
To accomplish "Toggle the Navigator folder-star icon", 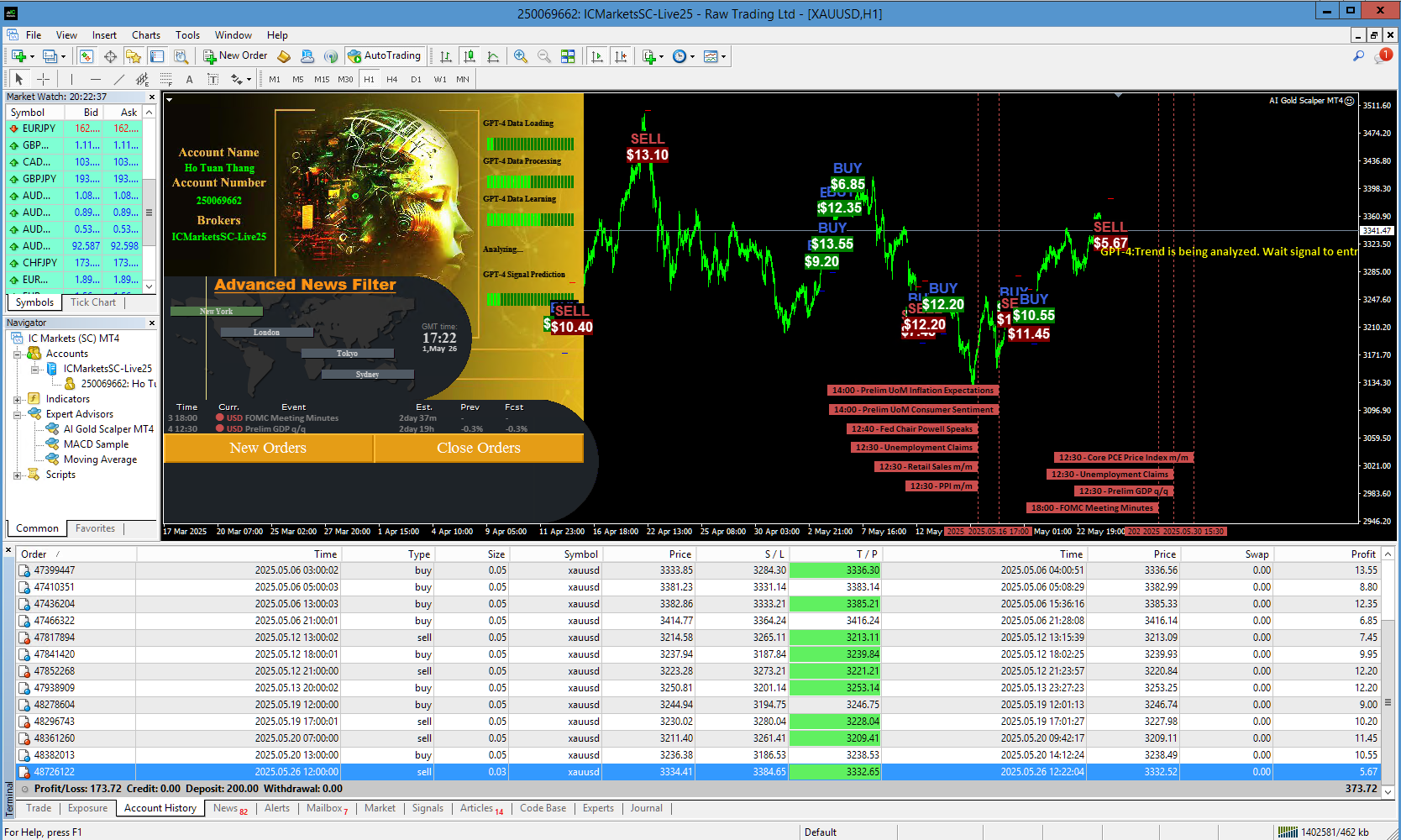I will (x=134, y=56).
